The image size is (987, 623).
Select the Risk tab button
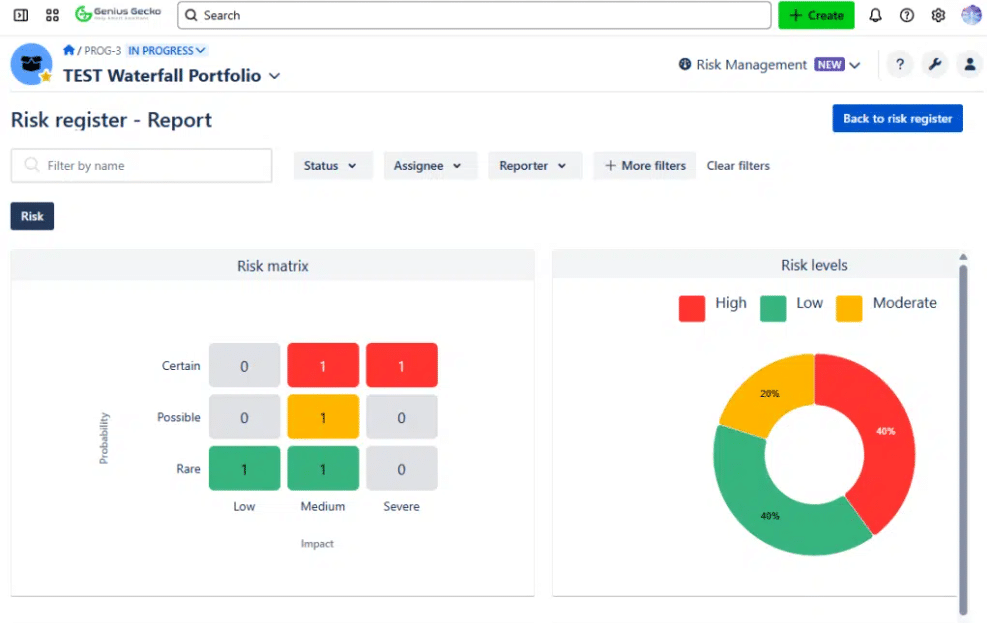click(32, 216)
